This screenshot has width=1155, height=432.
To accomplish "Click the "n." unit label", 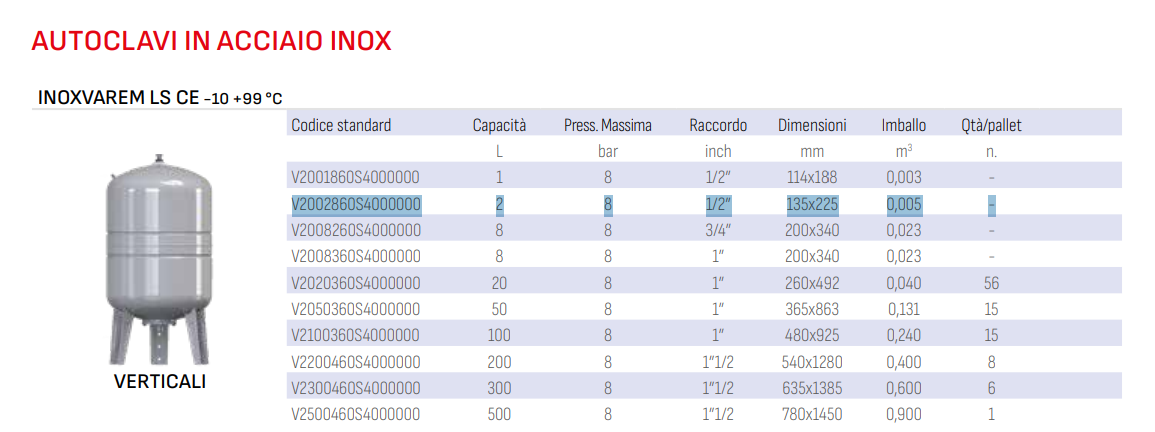I will (991, 153).
